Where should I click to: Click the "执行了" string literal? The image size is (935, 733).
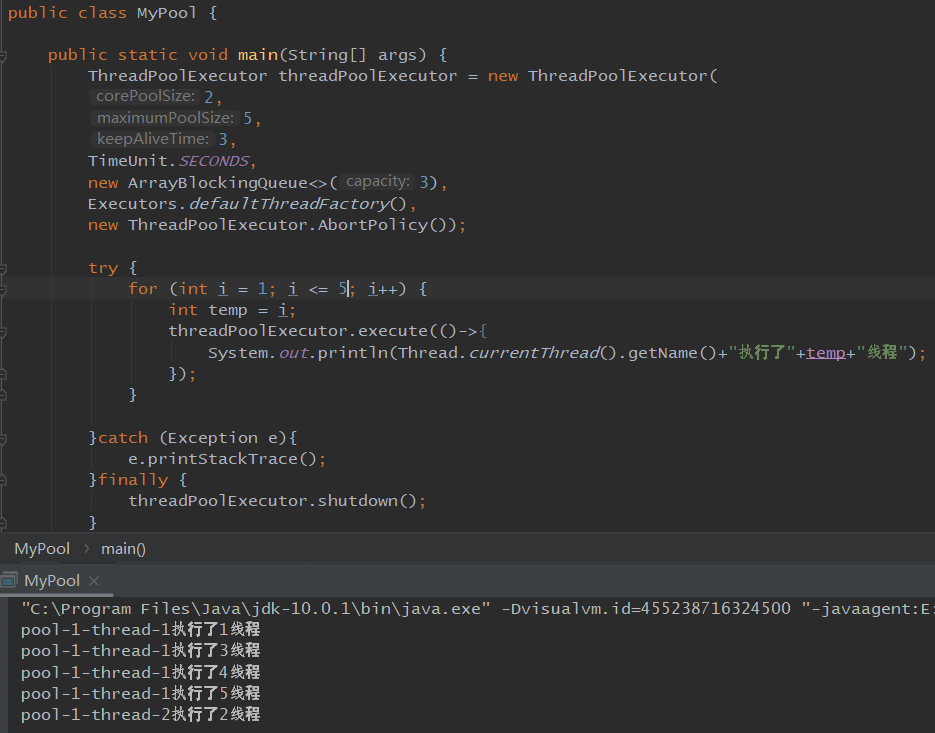click(x=762, y=352)
